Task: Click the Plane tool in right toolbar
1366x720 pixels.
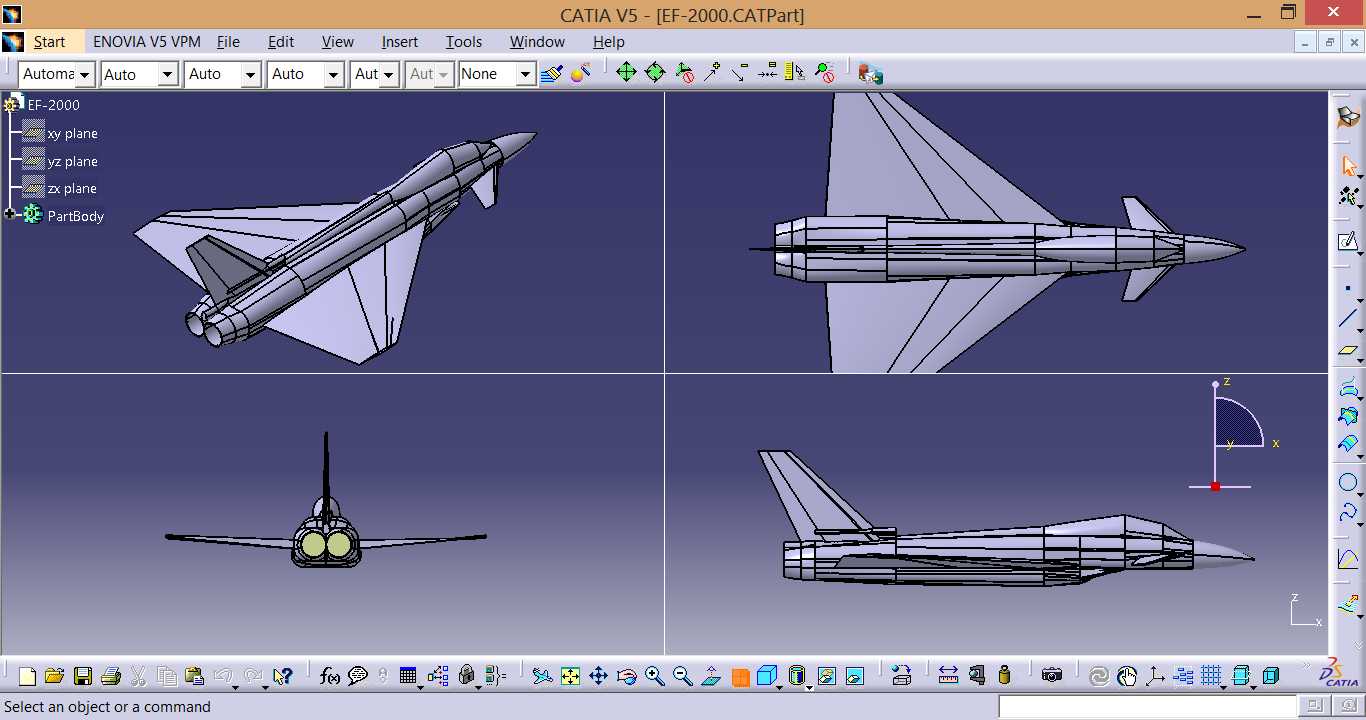Action: click(1348, 350)
